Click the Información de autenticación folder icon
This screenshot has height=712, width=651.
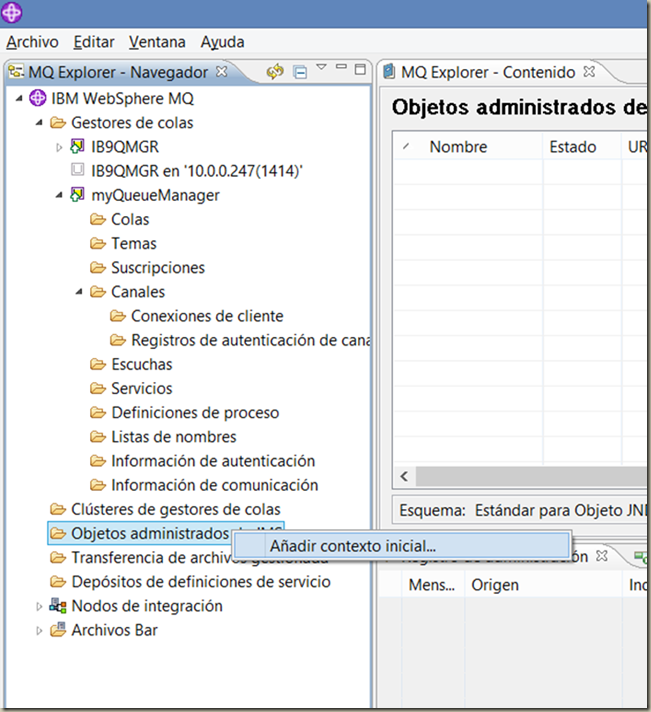(x=98, y=461)
